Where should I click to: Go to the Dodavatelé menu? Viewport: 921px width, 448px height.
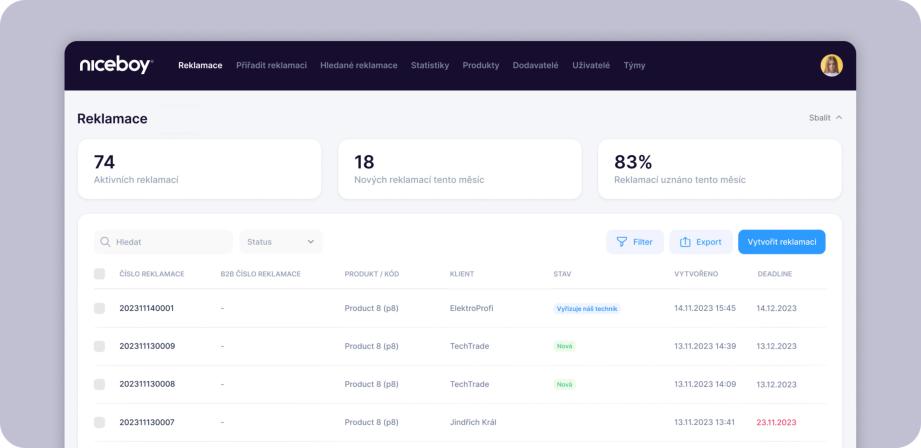coord(535,65)
